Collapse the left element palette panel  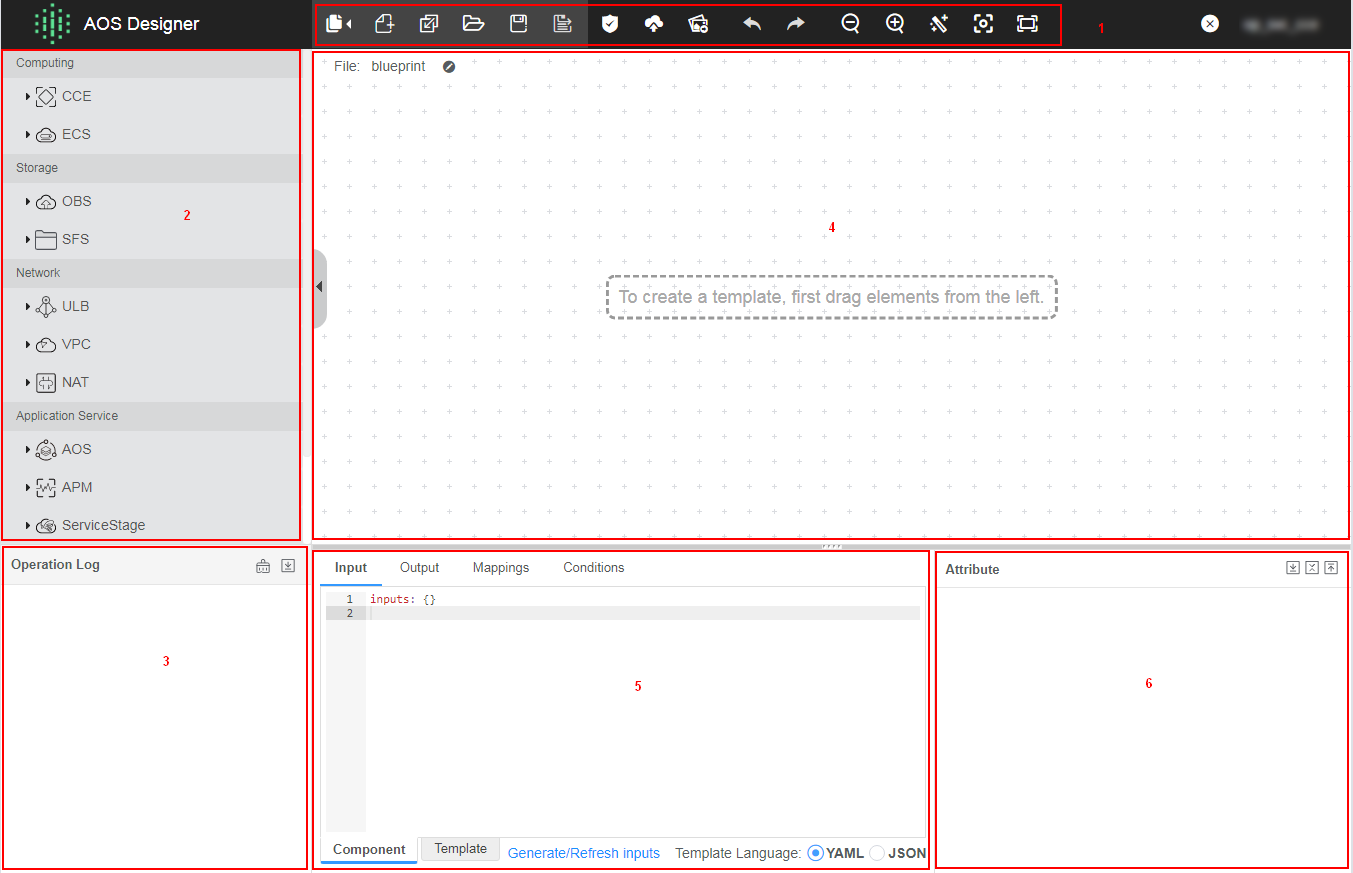tap(319, 288)
